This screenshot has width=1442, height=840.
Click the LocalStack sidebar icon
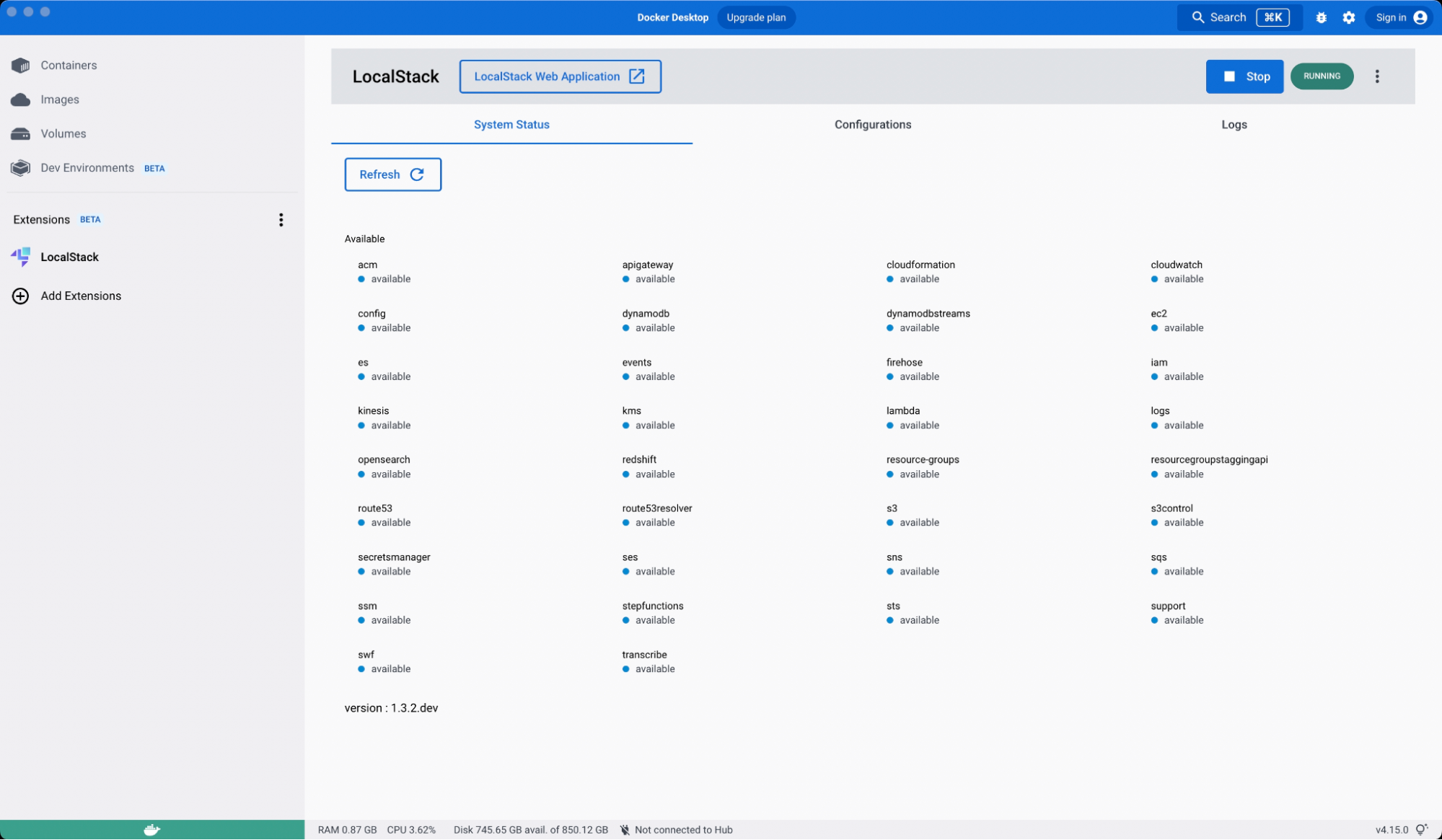coord(21,257)
